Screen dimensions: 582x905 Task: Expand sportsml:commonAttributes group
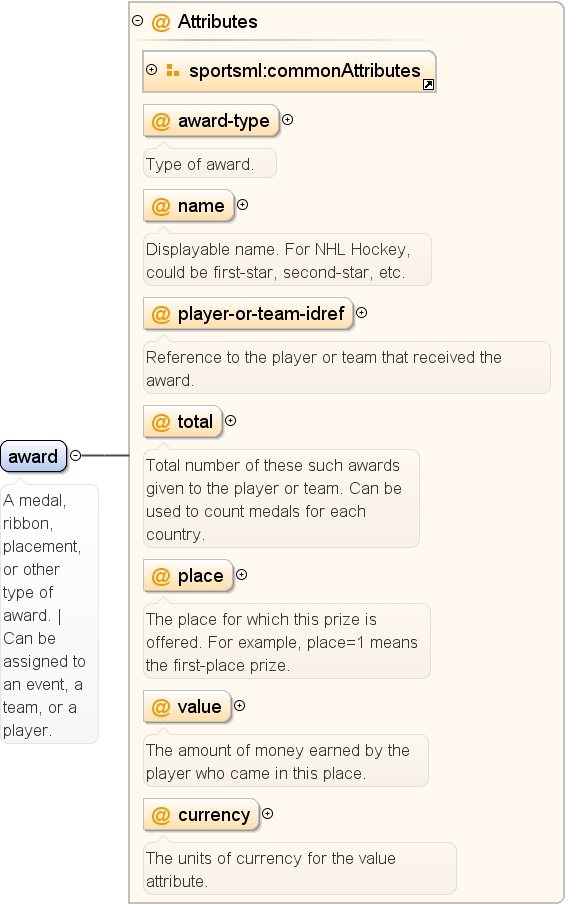coord(151,70)
